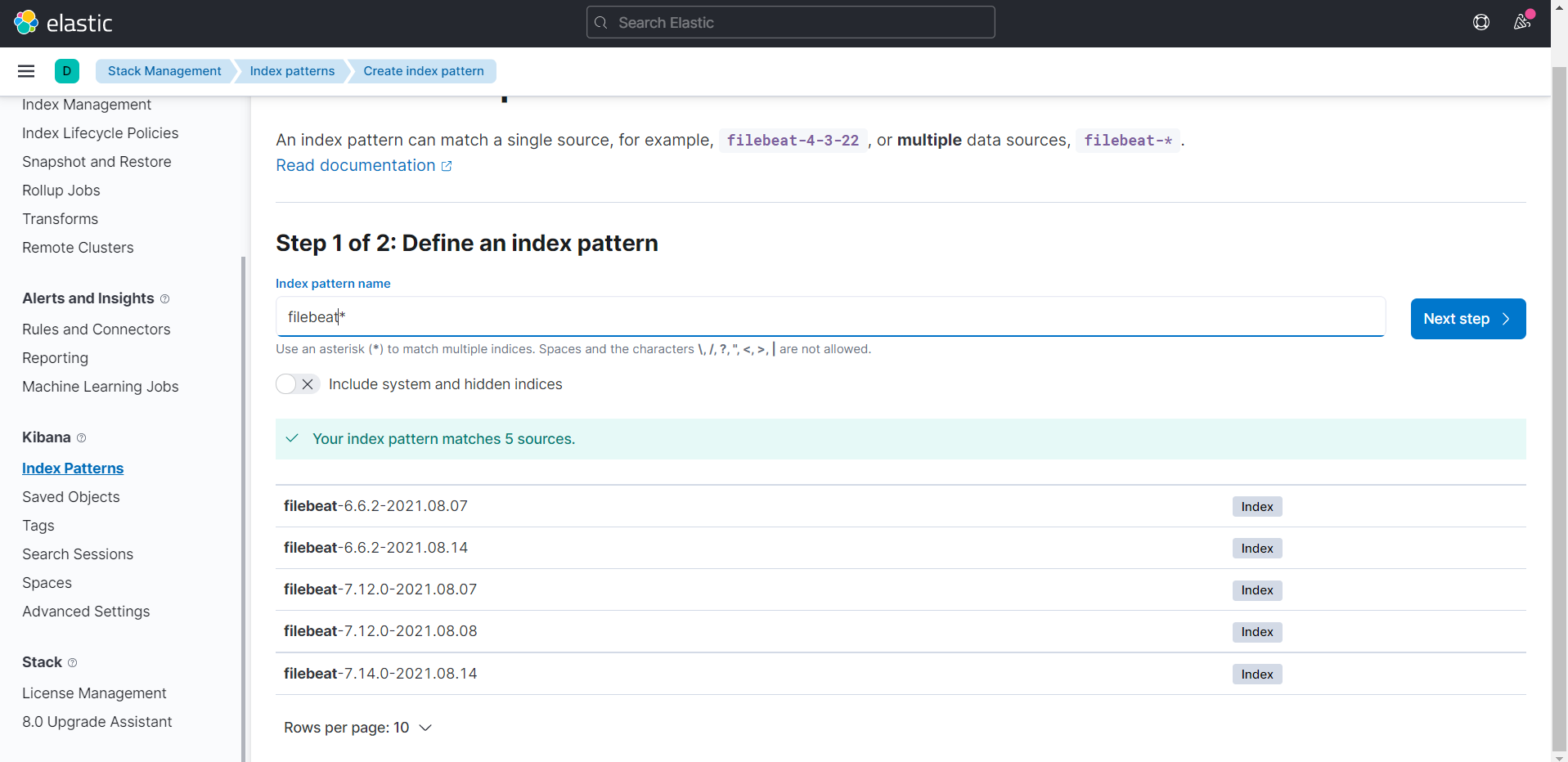
Task: Open the D space avatar
Action: click(x=67, y=71)
